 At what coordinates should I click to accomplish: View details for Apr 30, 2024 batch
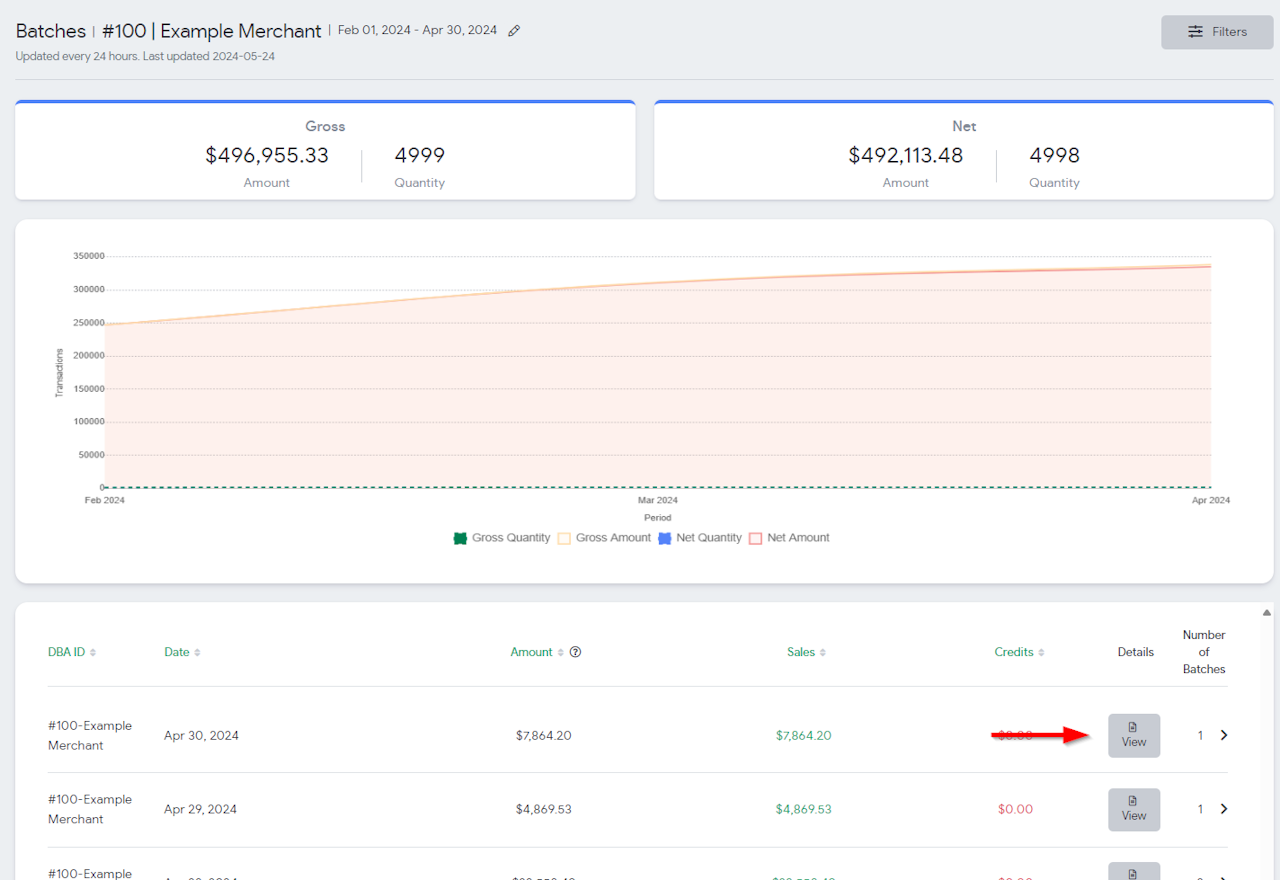[1133, 735]
